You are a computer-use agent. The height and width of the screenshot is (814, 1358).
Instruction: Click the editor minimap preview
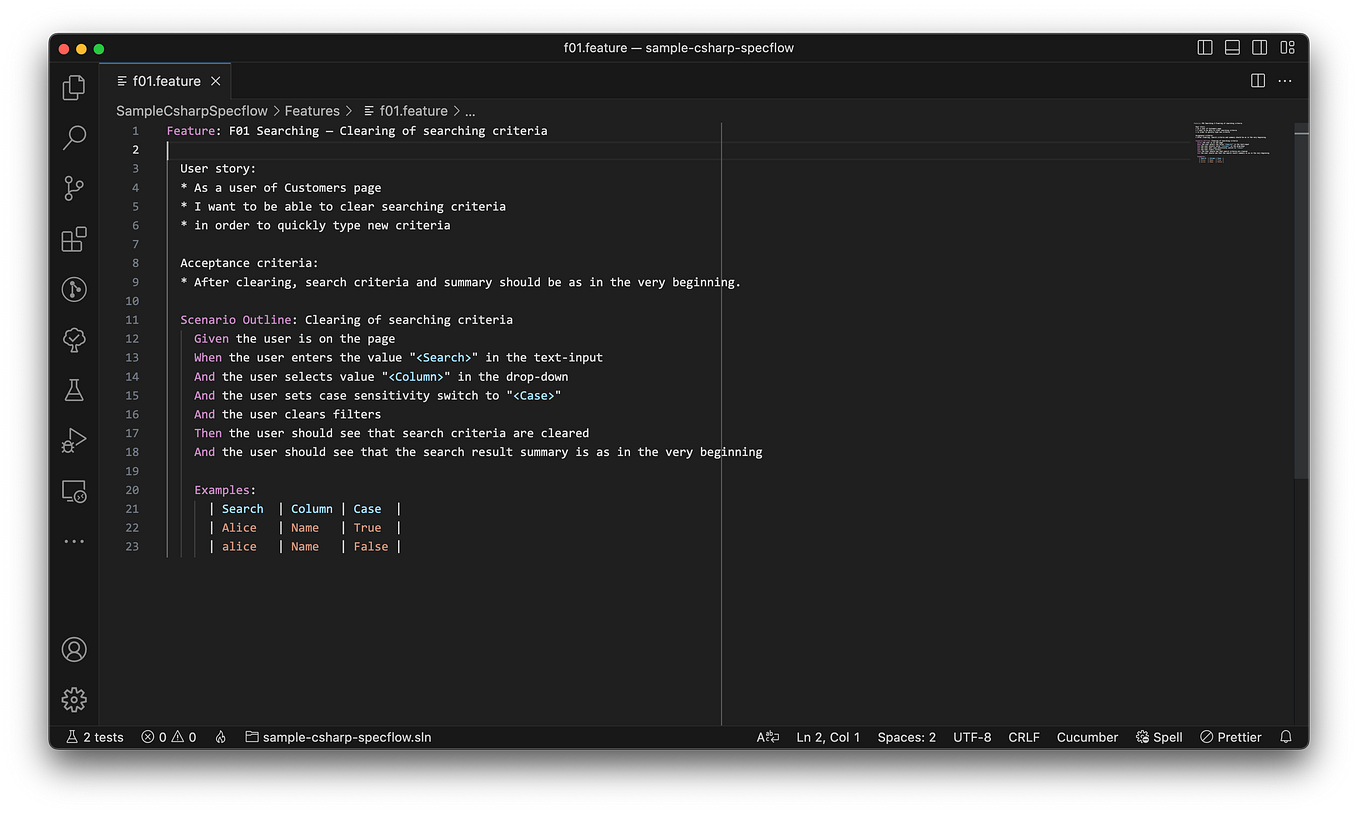(x=1232, y=140)
